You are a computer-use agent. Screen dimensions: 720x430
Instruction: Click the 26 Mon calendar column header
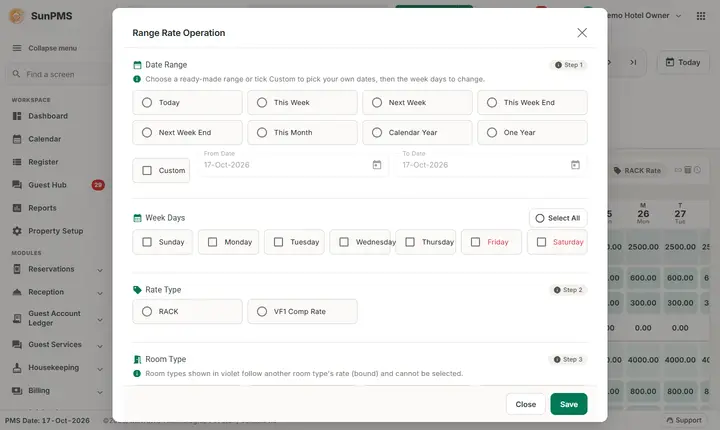643,214
